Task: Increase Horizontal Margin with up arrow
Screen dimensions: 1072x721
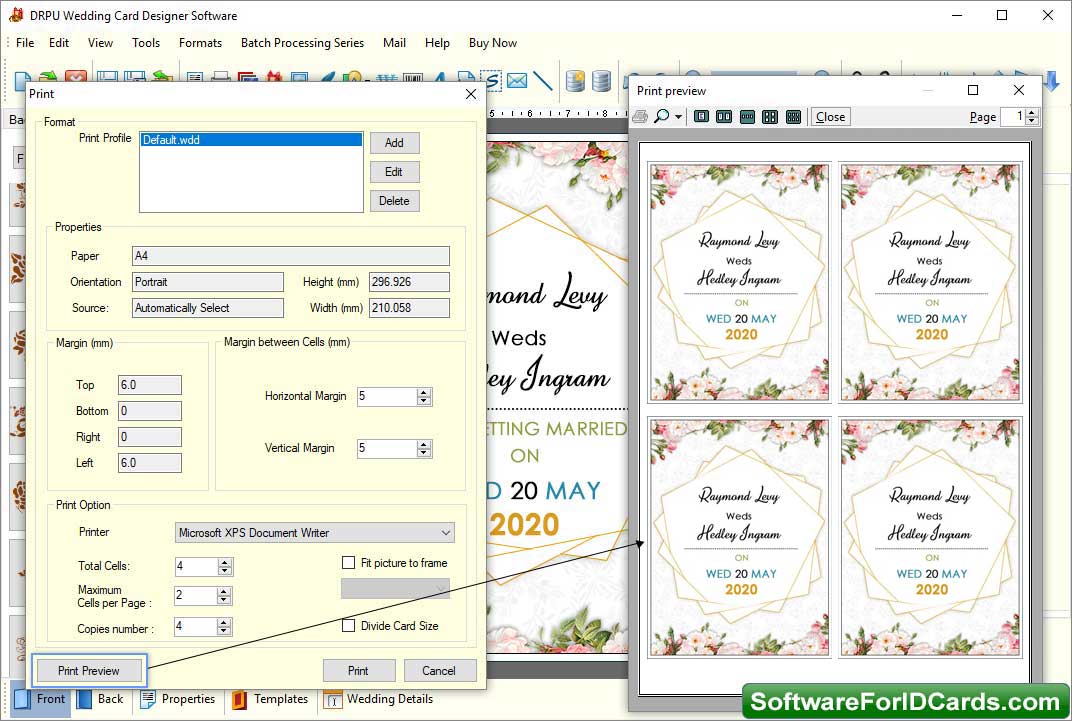Action: point(425,392)
